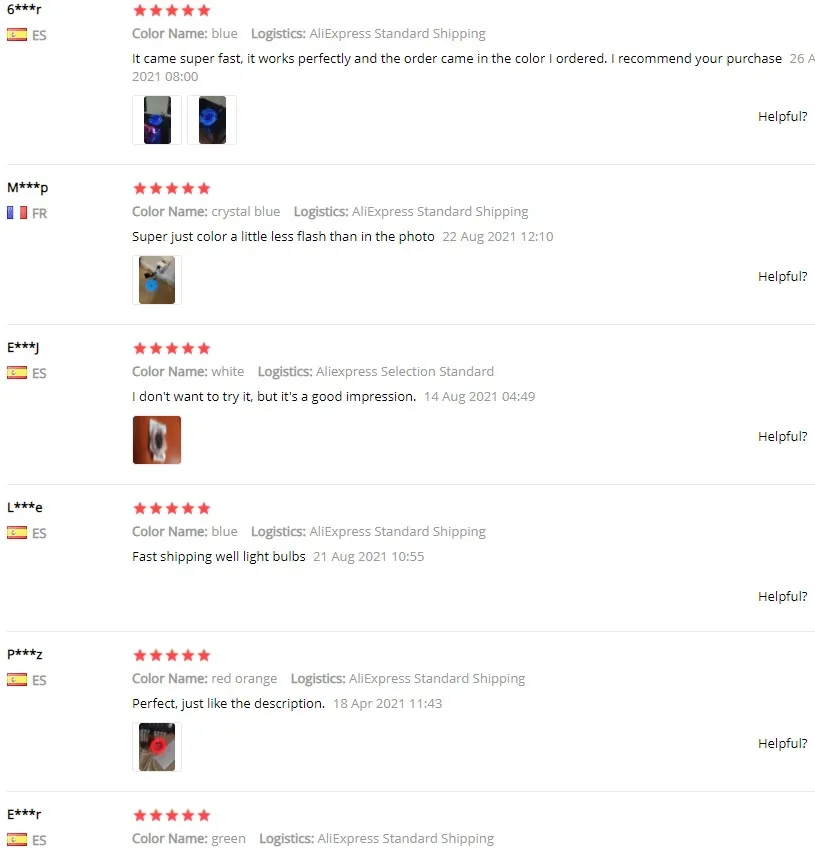Click the France flag beside M***p
Viewport: 815px width, 851px height.
17,213
